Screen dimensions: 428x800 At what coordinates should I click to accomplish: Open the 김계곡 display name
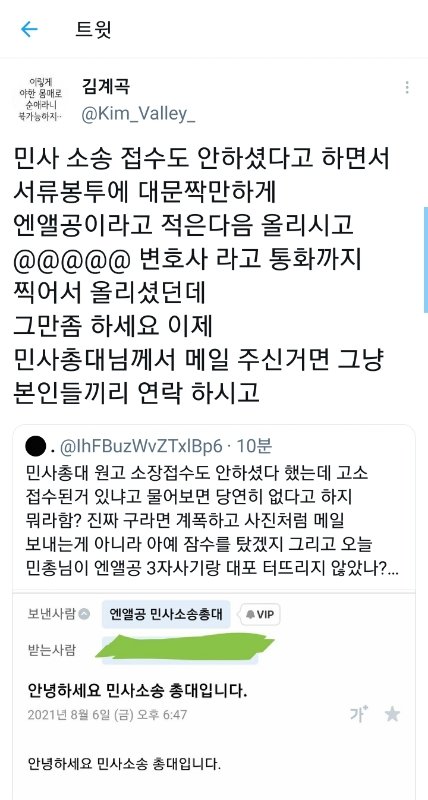(x=106, y=86)
